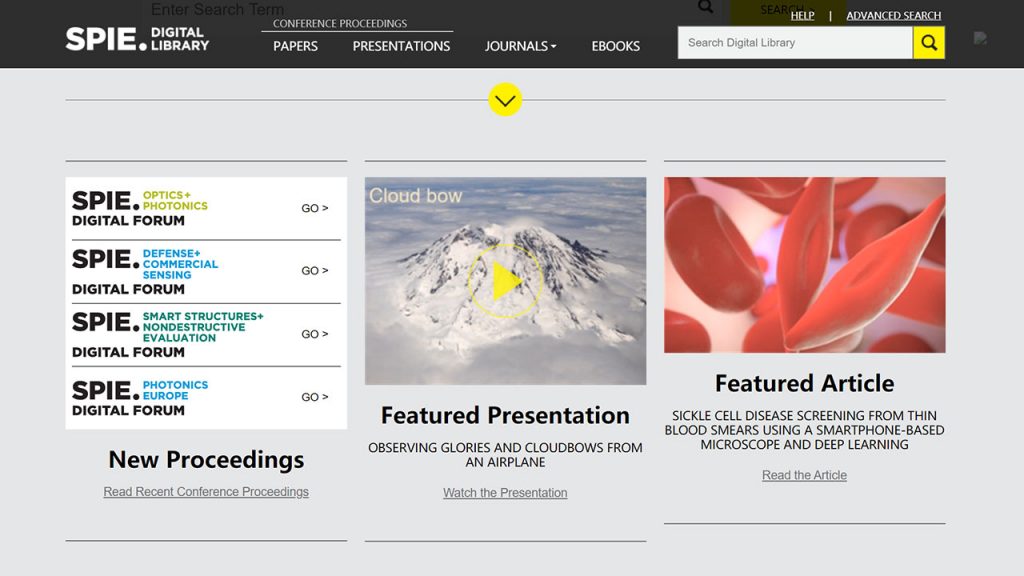The width and height of the screenshot is (1024, 576).
Task: Click the New Proceedings heading
Action: point(206,460)
